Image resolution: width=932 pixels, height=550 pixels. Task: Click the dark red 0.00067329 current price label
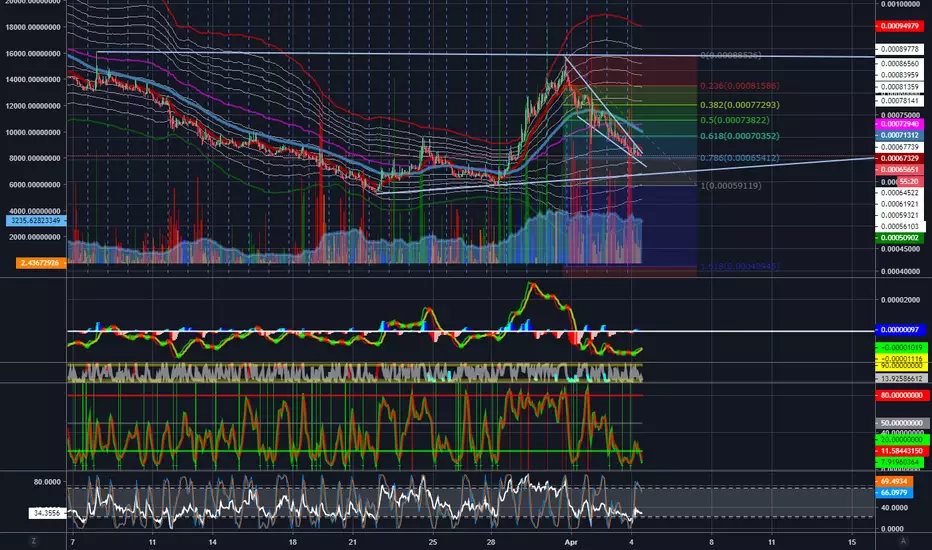click(x=900, y=158)
